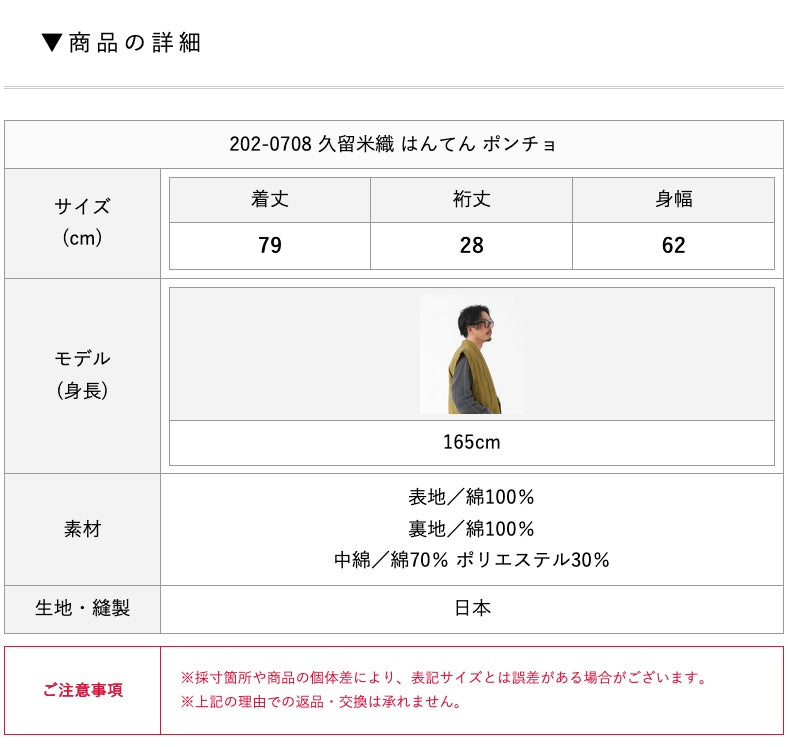
Task: Click the 身幅 column header
Action: [673, 199]
